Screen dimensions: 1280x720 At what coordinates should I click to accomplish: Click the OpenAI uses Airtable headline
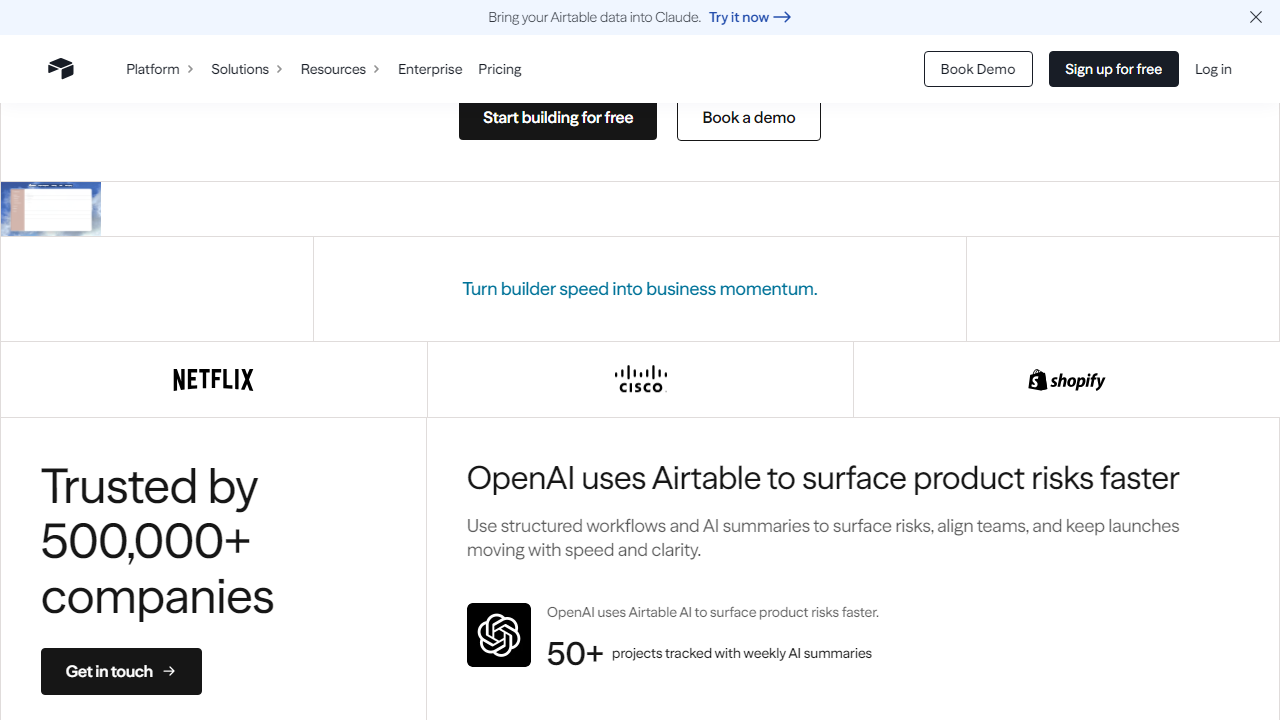[823, 478]
